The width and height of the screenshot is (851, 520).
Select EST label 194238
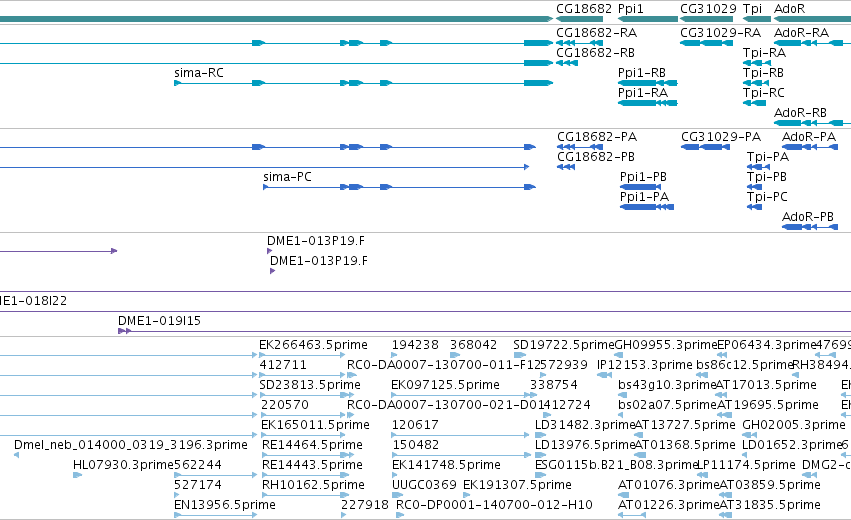click(415, 345)
